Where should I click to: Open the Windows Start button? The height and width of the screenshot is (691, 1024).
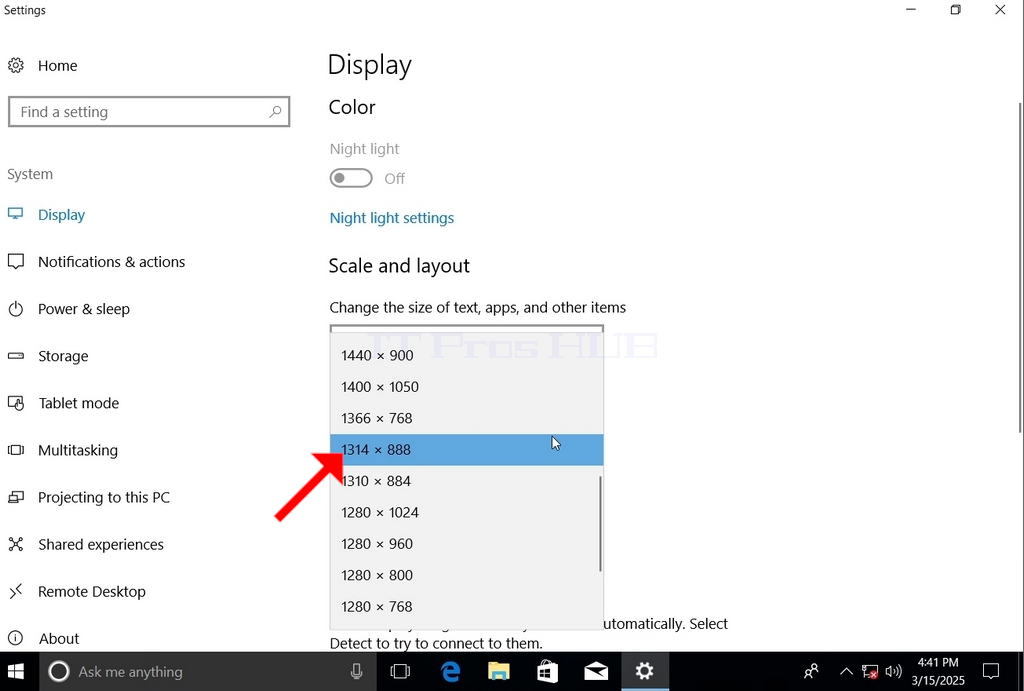16,671
